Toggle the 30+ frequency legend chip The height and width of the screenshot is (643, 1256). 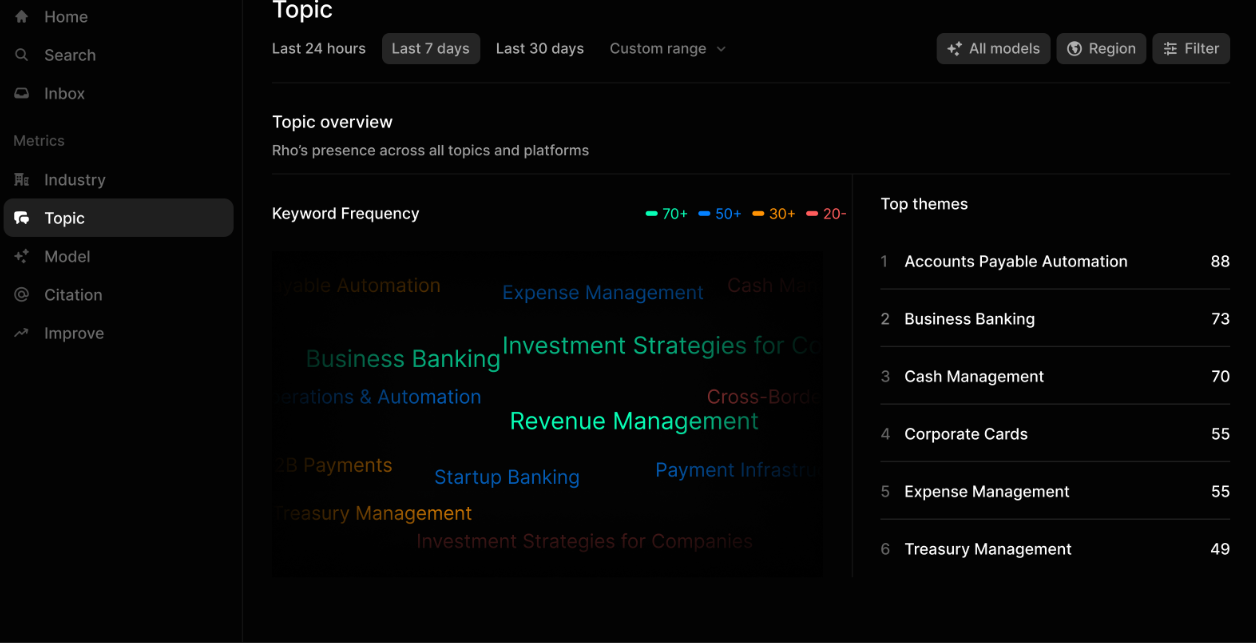[773, 213]
